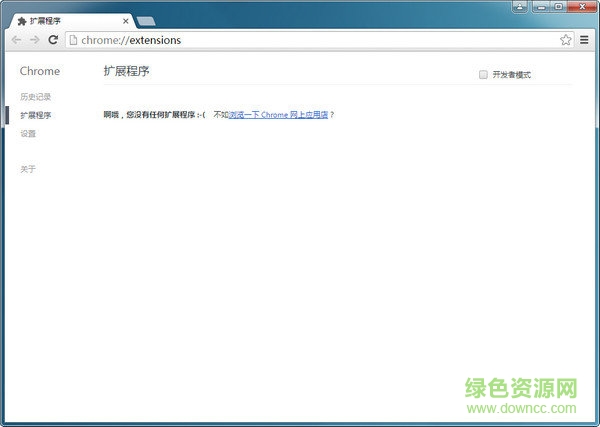Close the Chrome window
600x427 pixels.
click(582, 7)
